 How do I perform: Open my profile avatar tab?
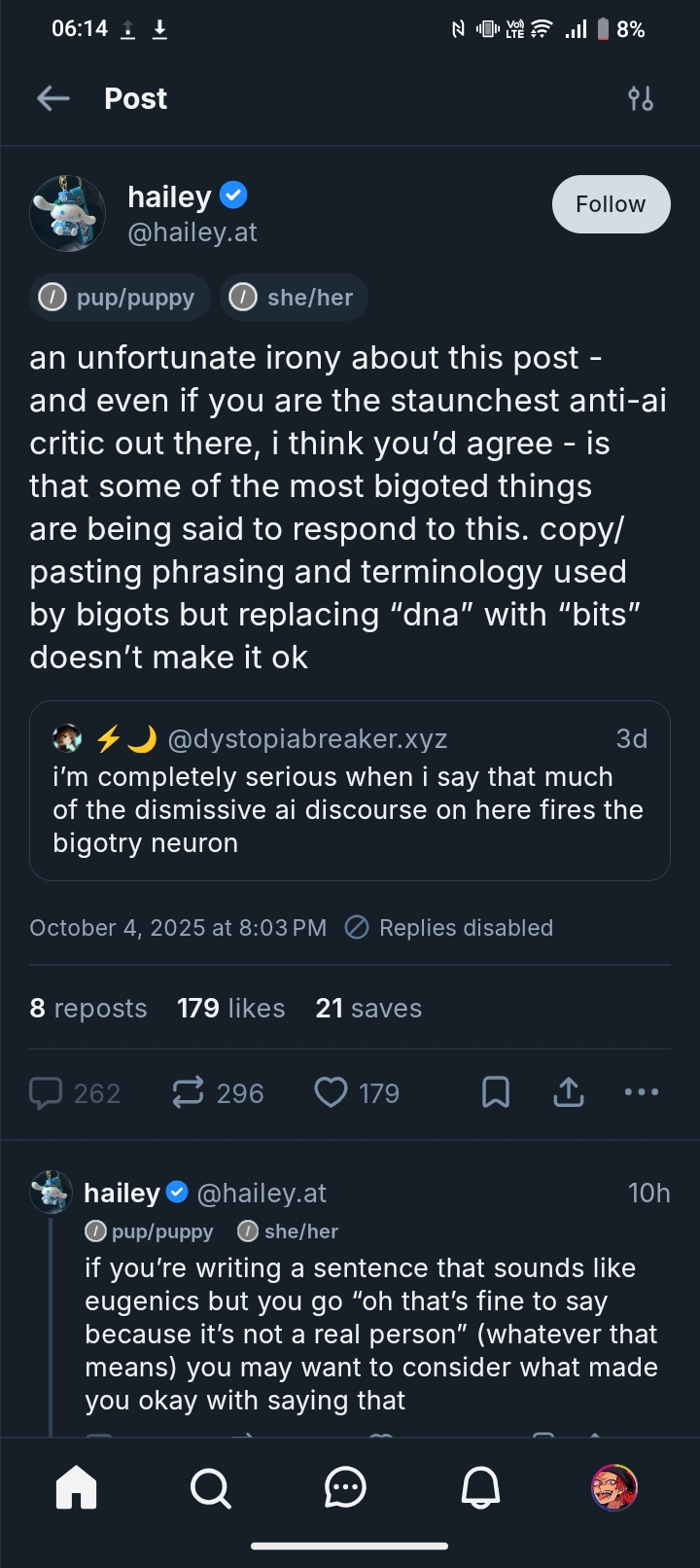[614, 1487]
